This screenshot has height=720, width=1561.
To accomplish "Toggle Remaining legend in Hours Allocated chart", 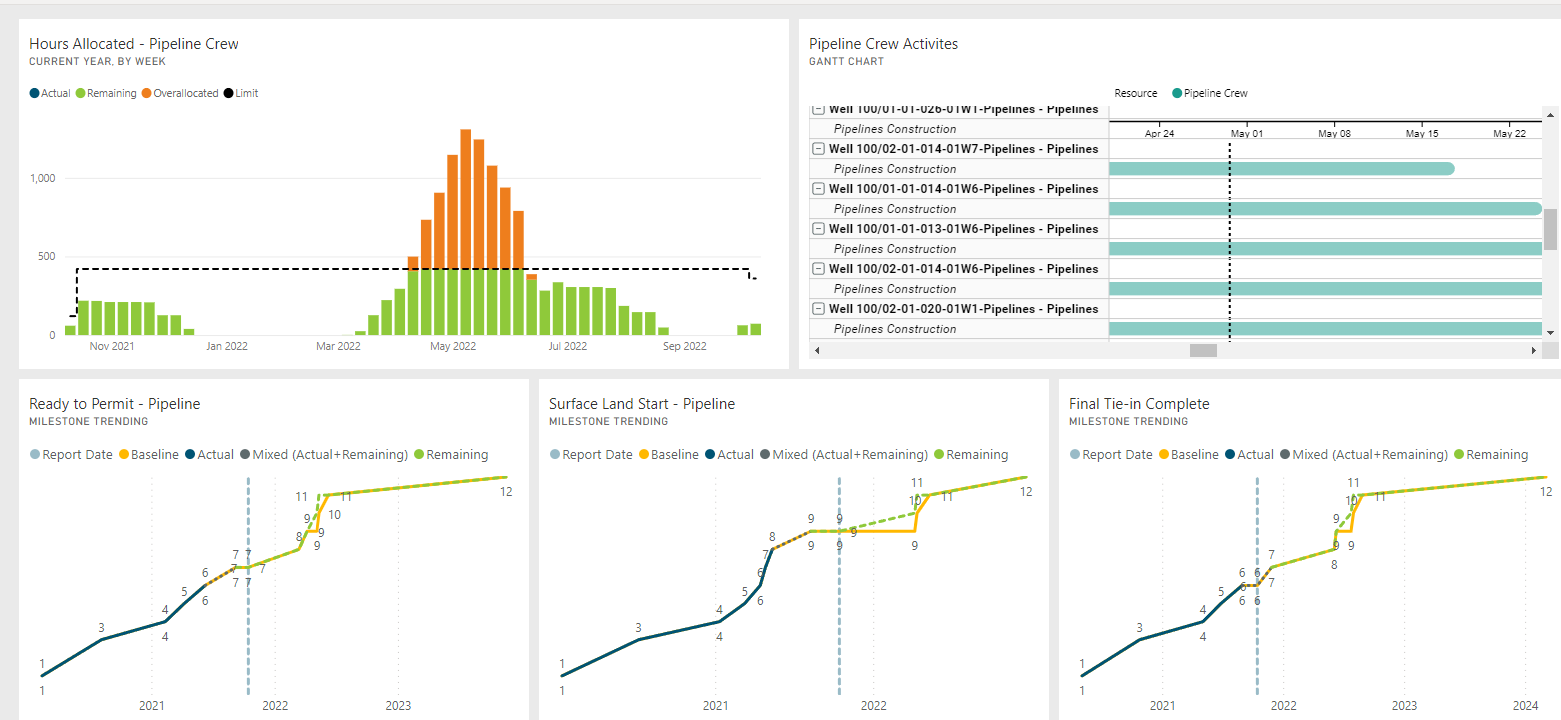I will (105, 93).
